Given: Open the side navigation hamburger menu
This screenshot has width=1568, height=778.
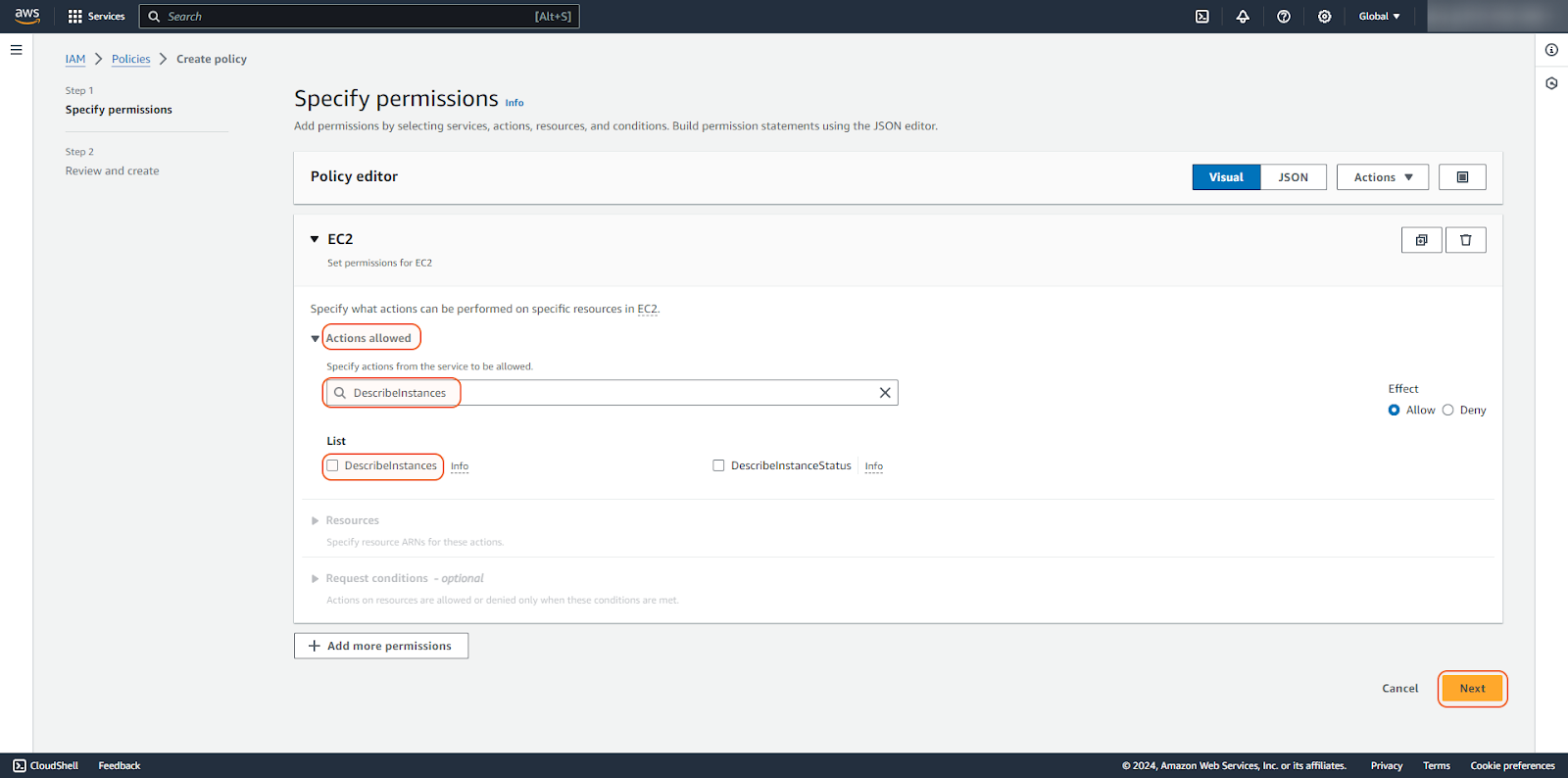Looking at the screenshot, I should pyautogui.click(x=16, y=50).
